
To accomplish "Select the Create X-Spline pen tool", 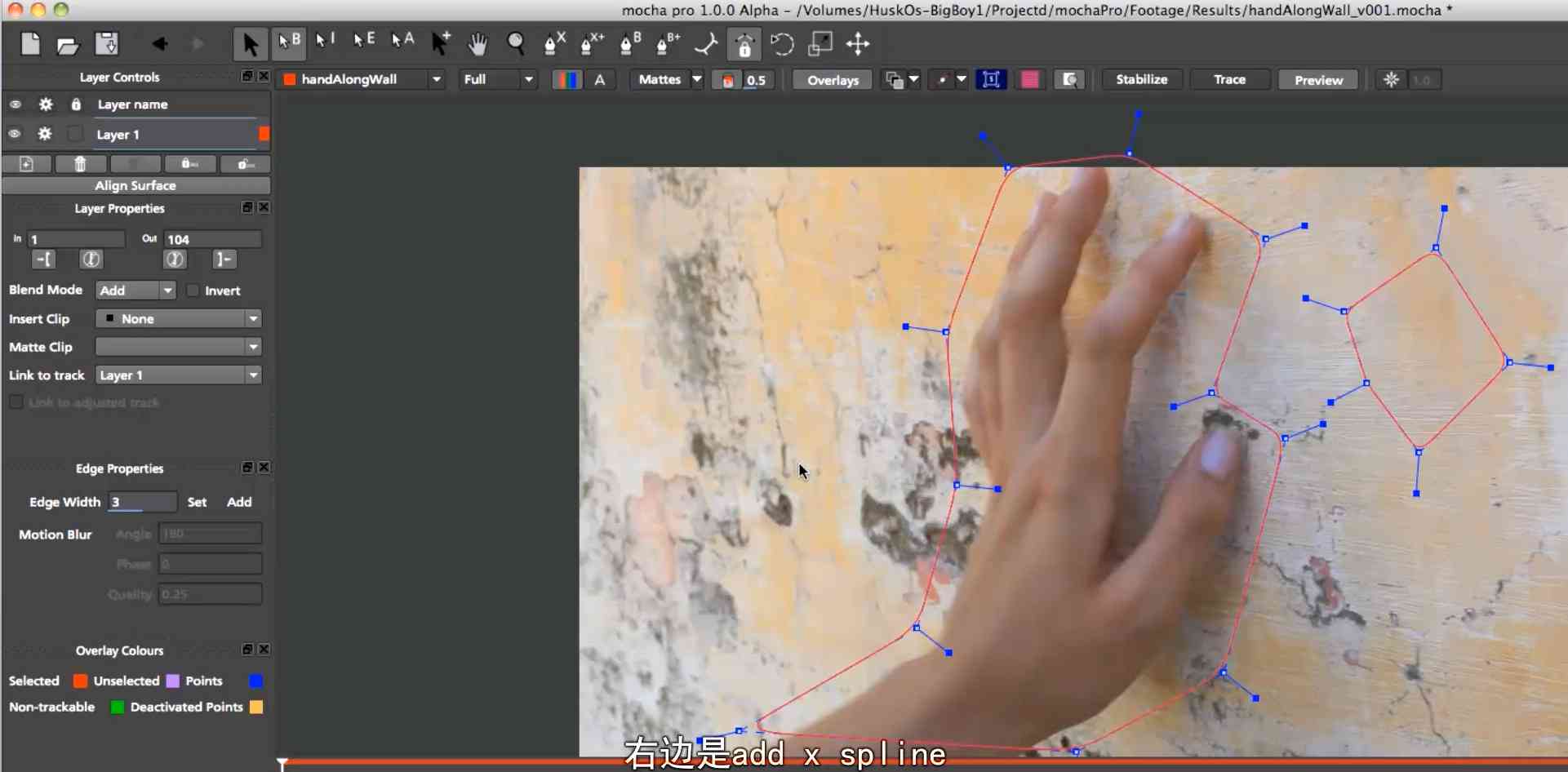I will click(553, 44).
